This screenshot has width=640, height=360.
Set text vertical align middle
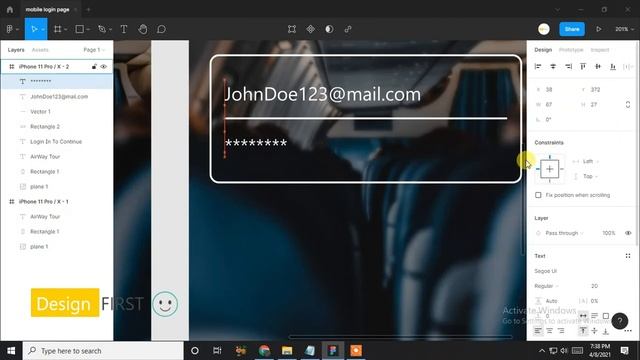point(595,331)
